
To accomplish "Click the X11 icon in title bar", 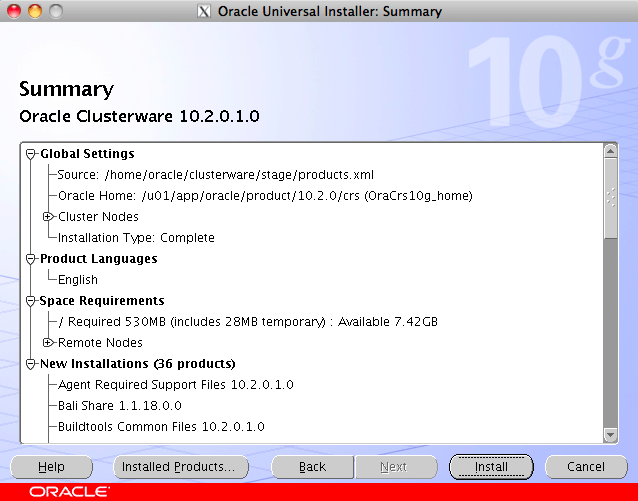I will [x=205, y=11].
